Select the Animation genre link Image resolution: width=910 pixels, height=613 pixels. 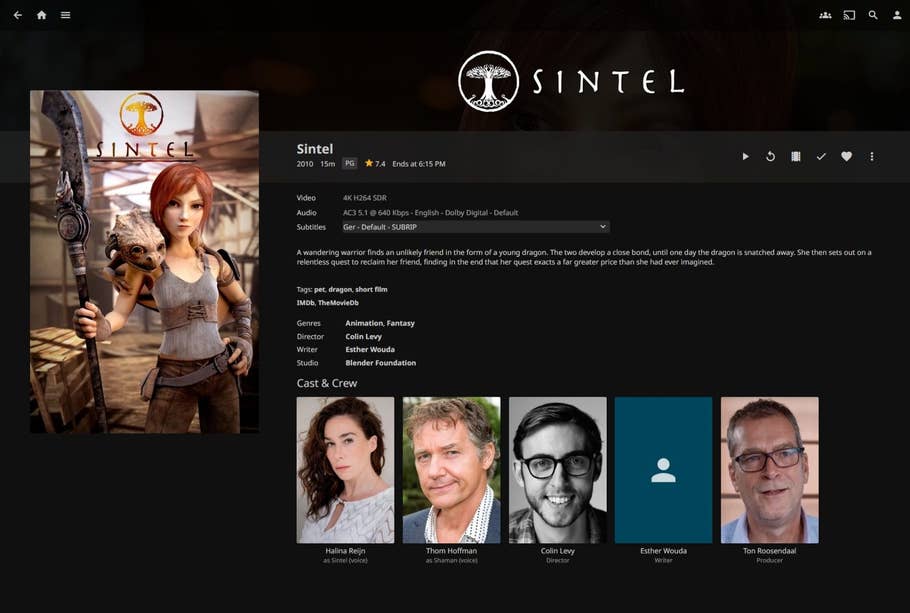(x=363, y=324)
